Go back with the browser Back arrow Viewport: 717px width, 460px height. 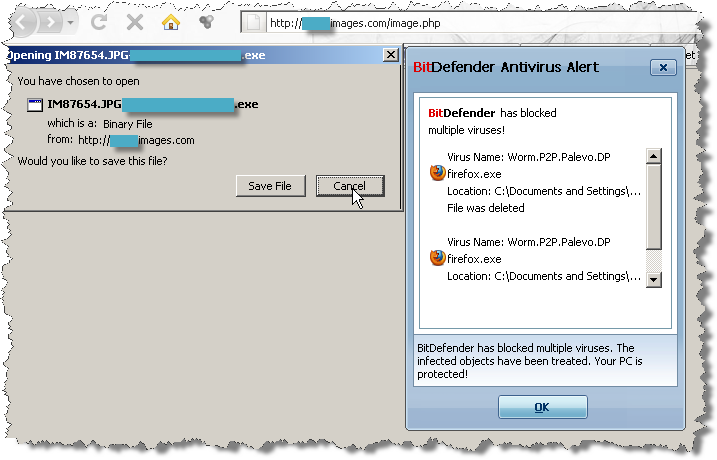(x=22, y=22)
